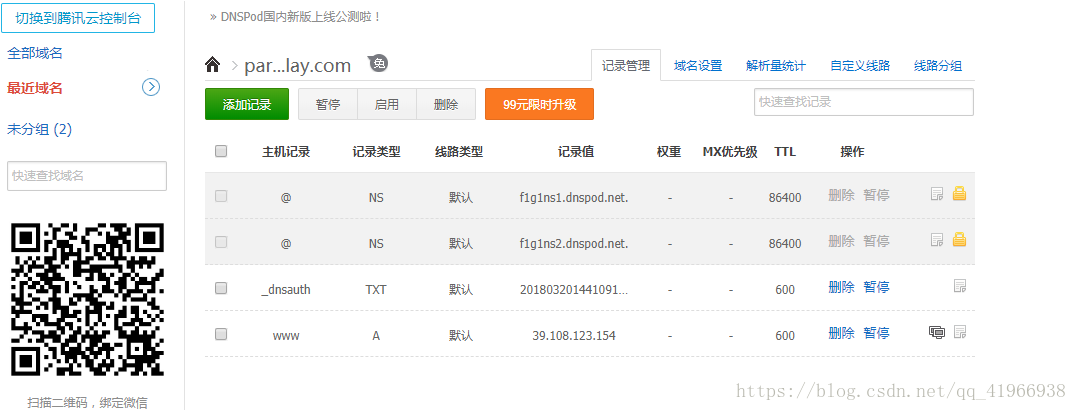Screen dimensions: 1077x410
Task: Switch to 记录管理 tab
Action: [x=626, y=65]
